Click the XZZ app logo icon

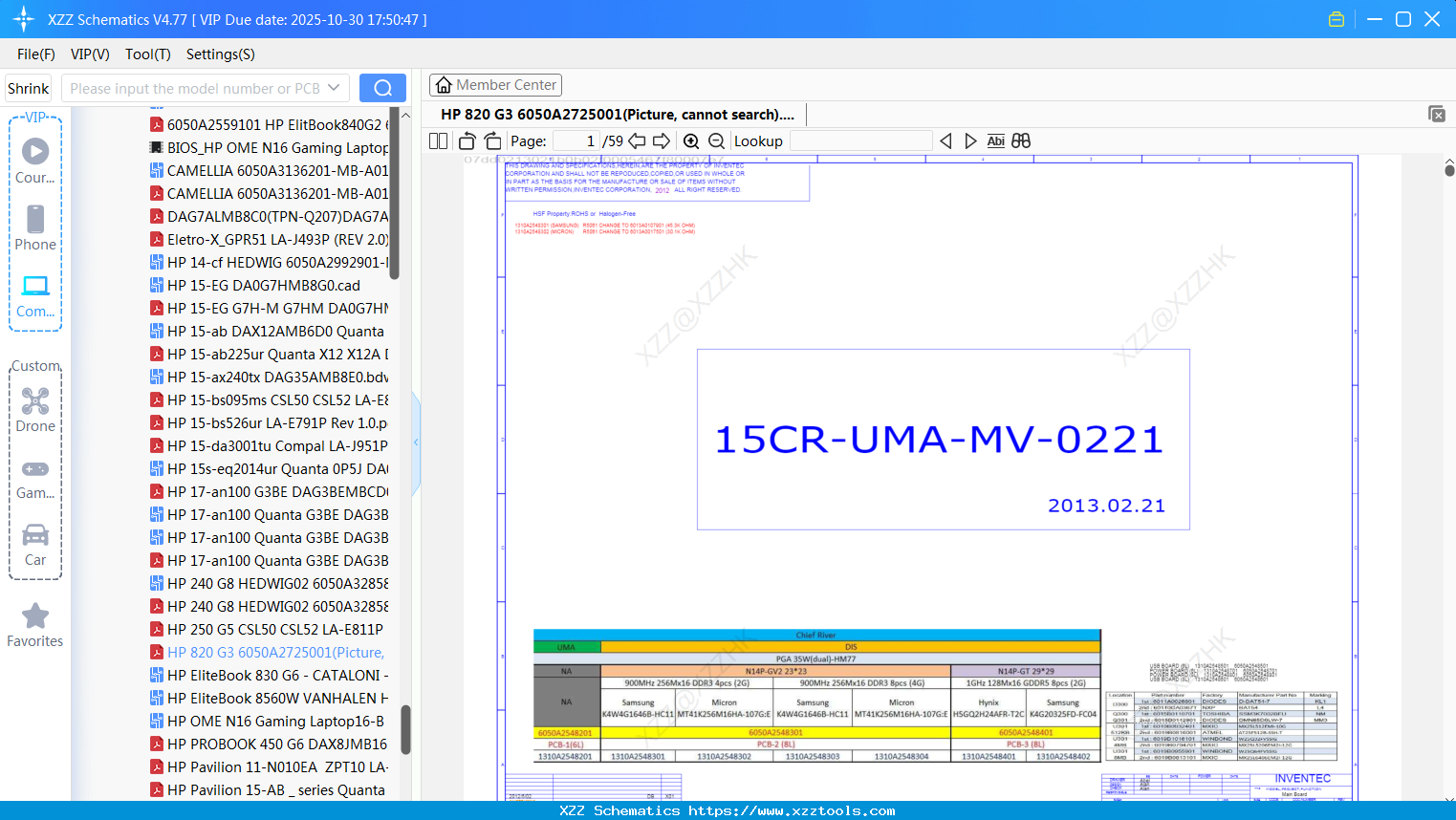(x=24, y=19)
